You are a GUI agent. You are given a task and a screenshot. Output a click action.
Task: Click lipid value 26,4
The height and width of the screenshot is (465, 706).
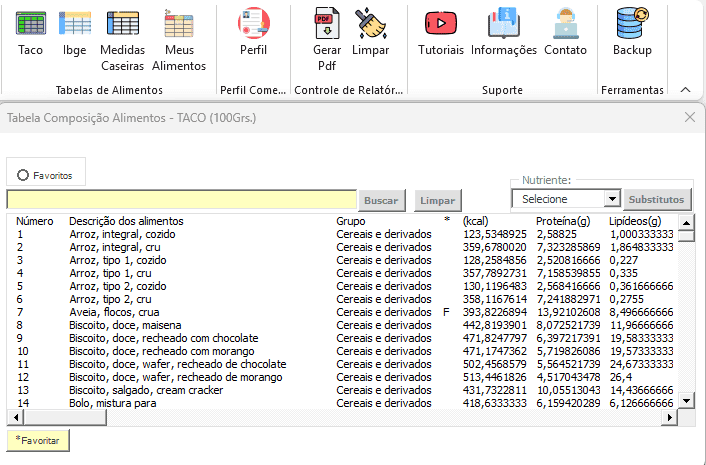[621, 377]
